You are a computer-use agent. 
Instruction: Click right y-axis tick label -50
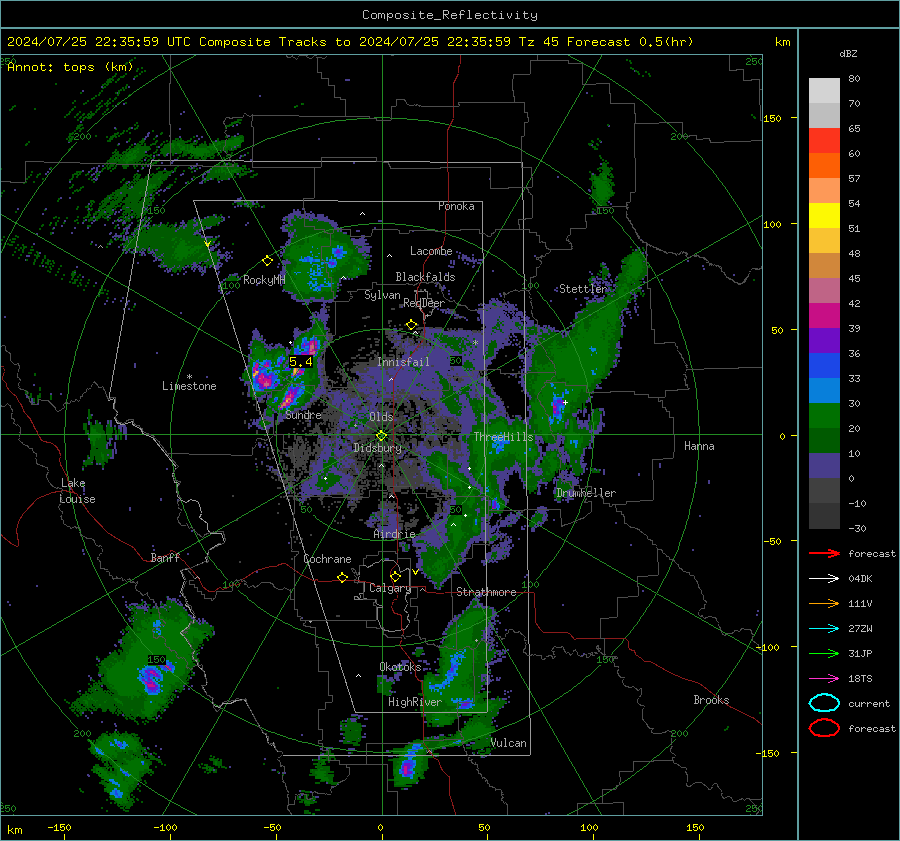coord(772,541)
